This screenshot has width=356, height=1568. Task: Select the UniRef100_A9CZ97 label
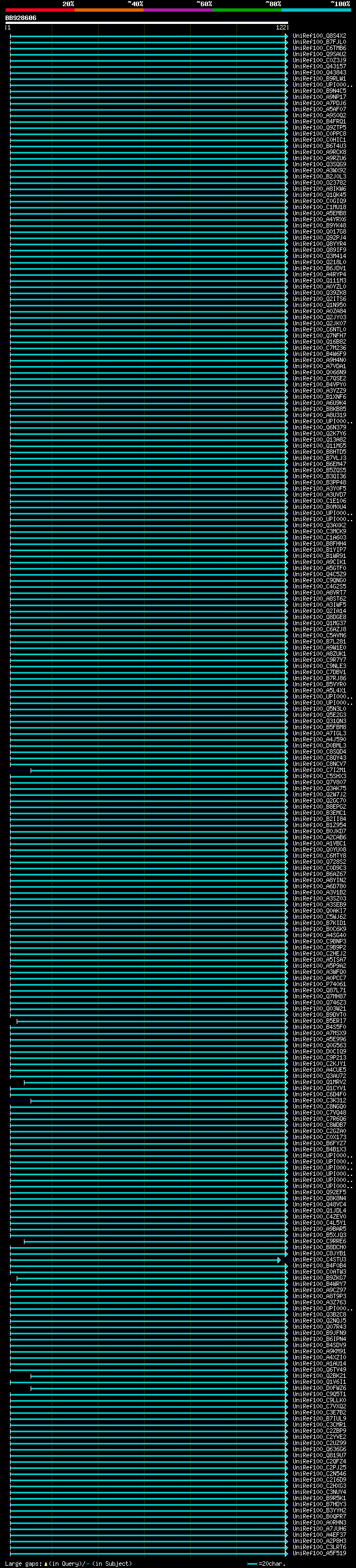(319, 1290)
